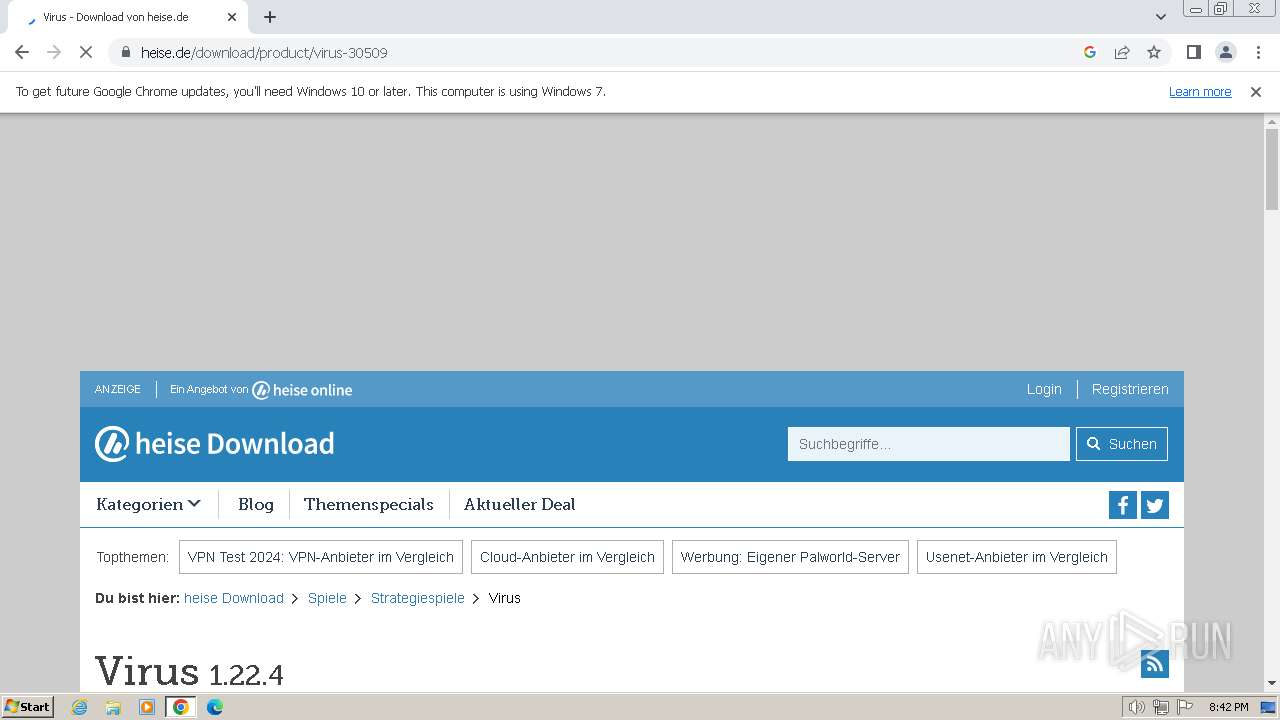View site information lock icon
This screenshot has height=720, width=1280.
[125, 52]
